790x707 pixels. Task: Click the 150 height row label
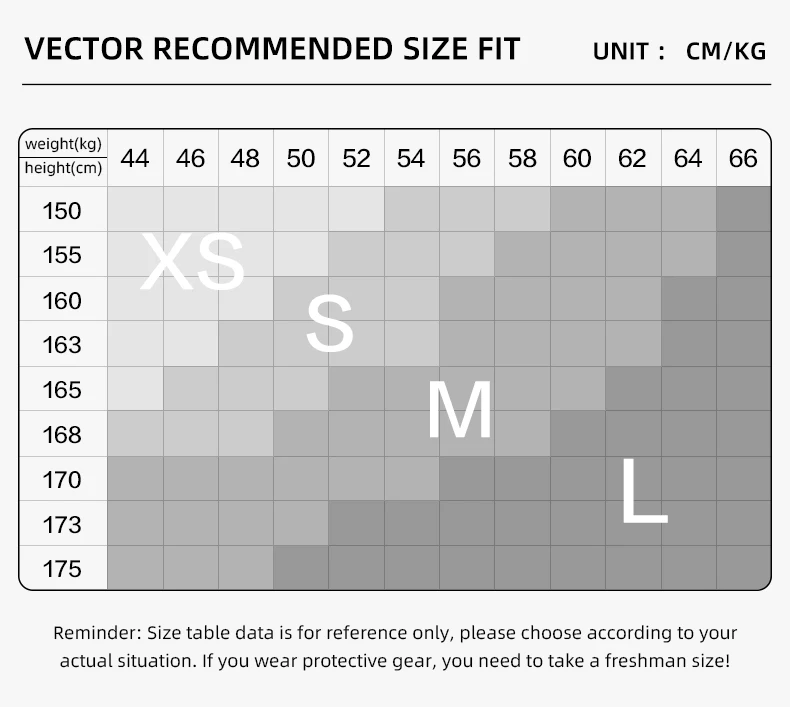(x=62, y=211)
